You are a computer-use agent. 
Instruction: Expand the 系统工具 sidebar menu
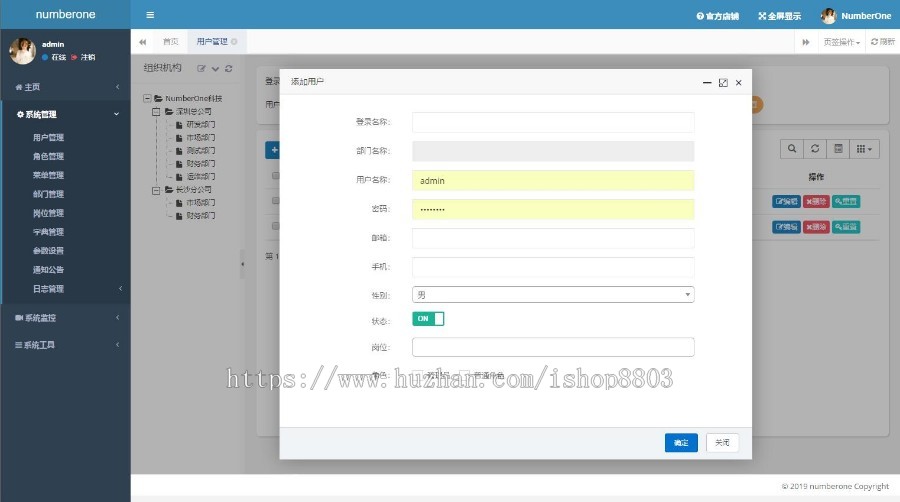point(65,345)
